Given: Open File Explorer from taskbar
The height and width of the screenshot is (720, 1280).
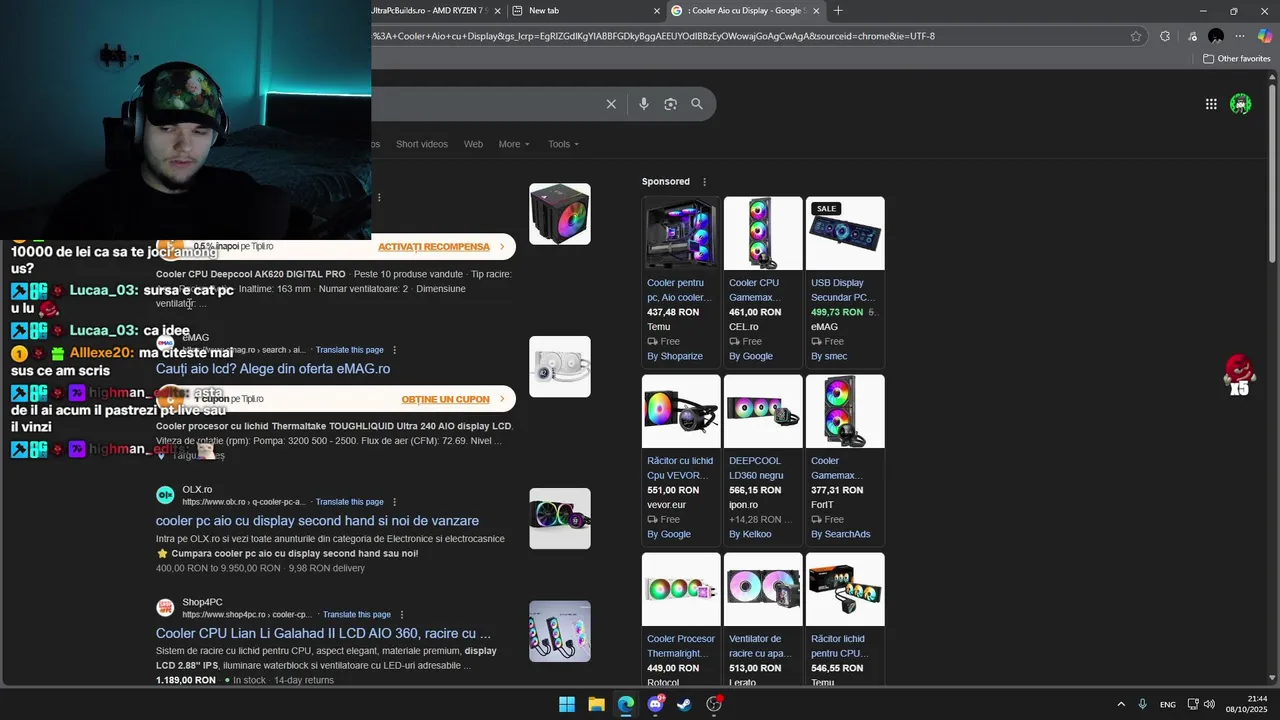Looking at the screenshot, I should click(596, 704).
